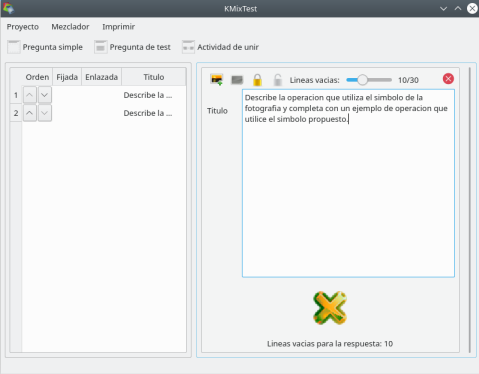479x374 pixels.
Task: Select row header number 2
Action: [x=16, y=113]
